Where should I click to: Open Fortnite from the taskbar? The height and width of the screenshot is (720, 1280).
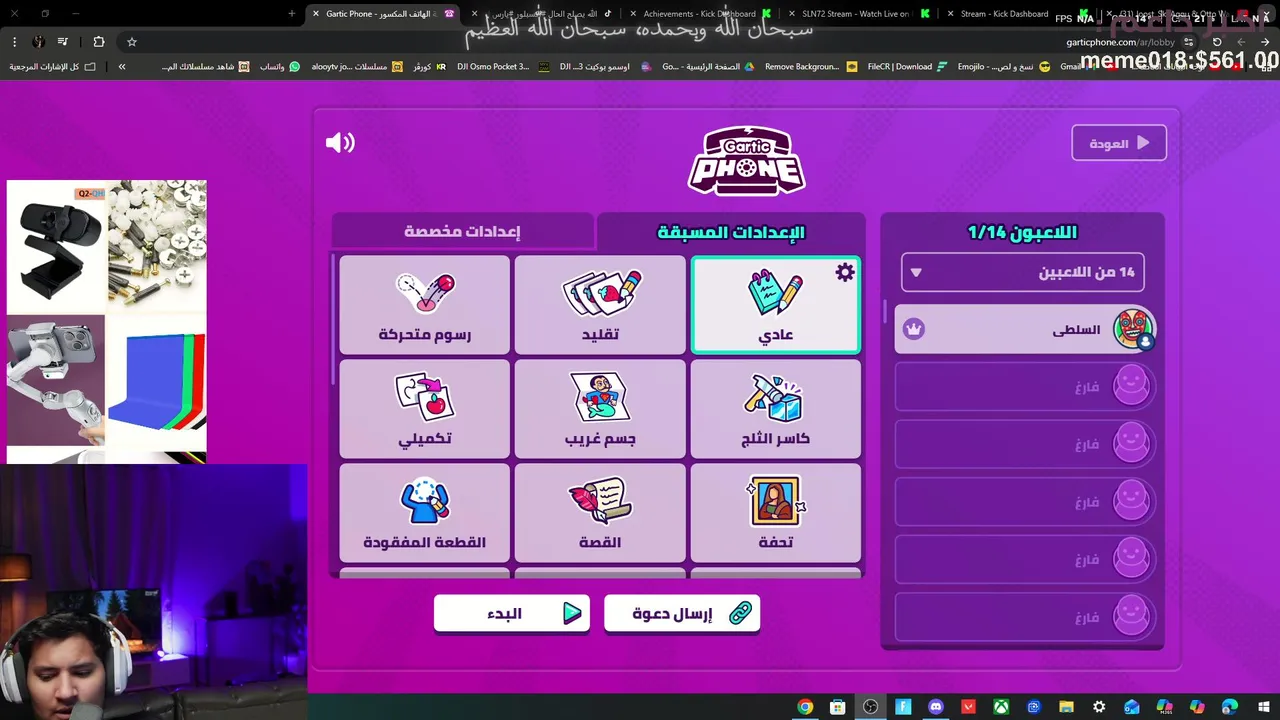903,707
